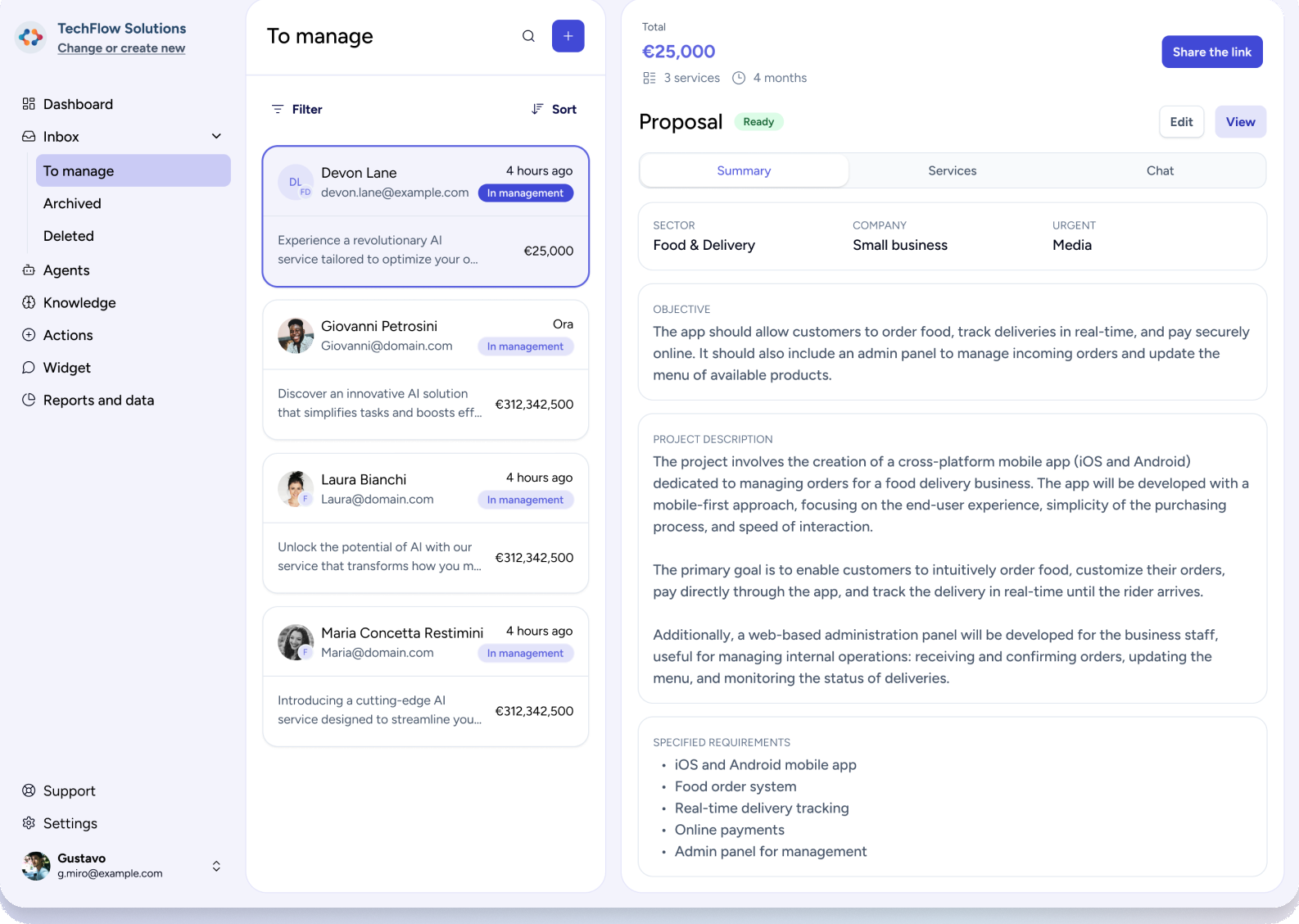This screenshot has width=1299, height=924.
Task: Switch to the Chat tab
Action: pos(1160,170)
